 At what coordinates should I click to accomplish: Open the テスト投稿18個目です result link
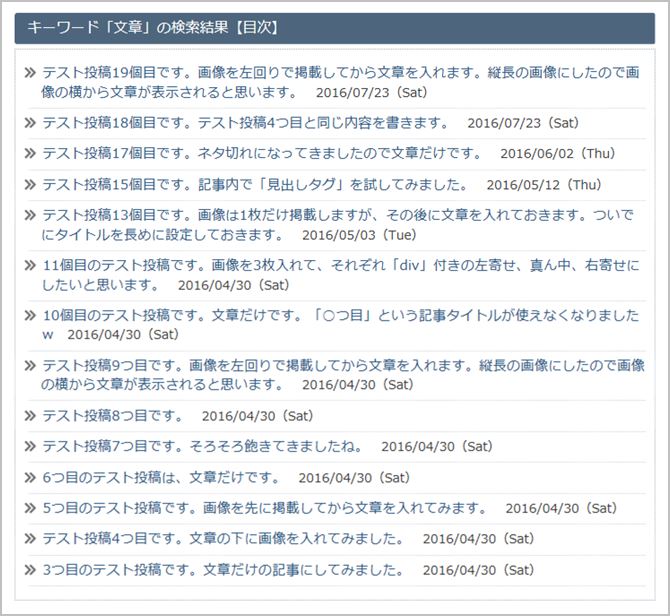click(x=246, y=123)
